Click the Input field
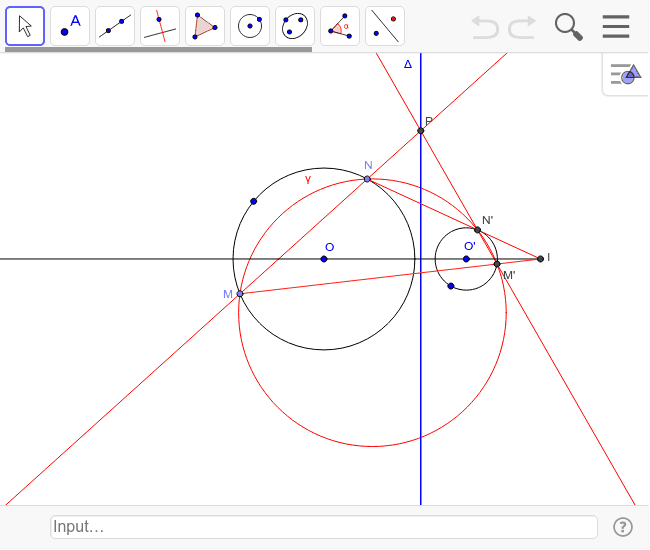Screen dimensions: 650x550 point(324,527)
